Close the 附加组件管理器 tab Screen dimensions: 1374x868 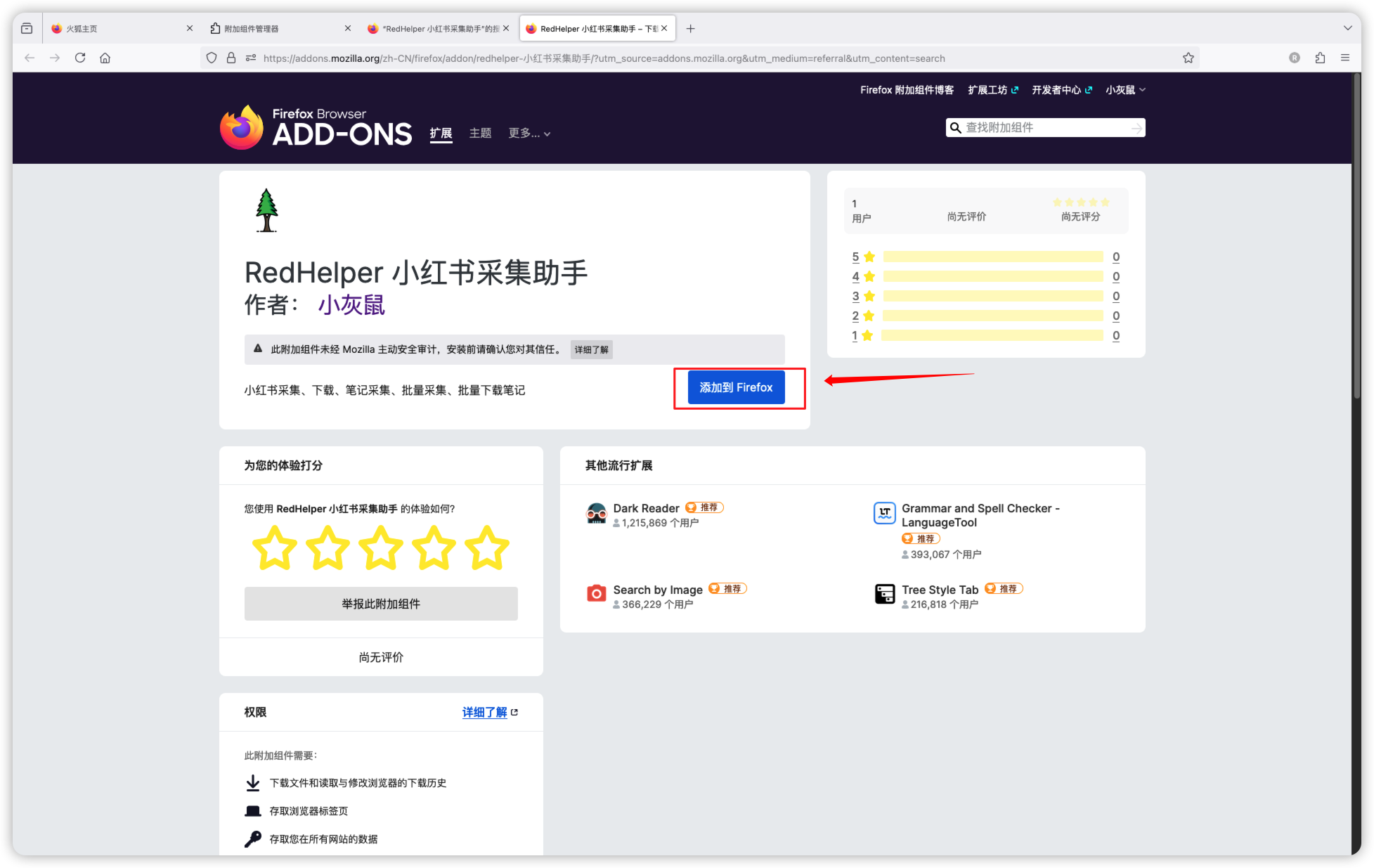(348, 28)
